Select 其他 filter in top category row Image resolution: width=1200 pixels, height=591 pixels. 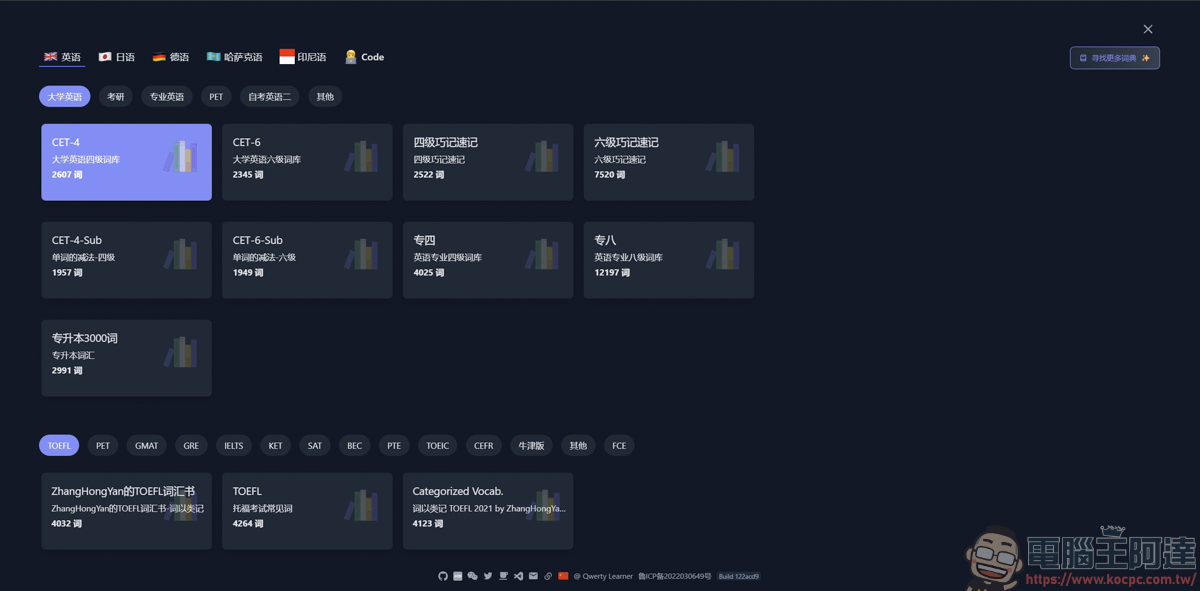[325, 97]
